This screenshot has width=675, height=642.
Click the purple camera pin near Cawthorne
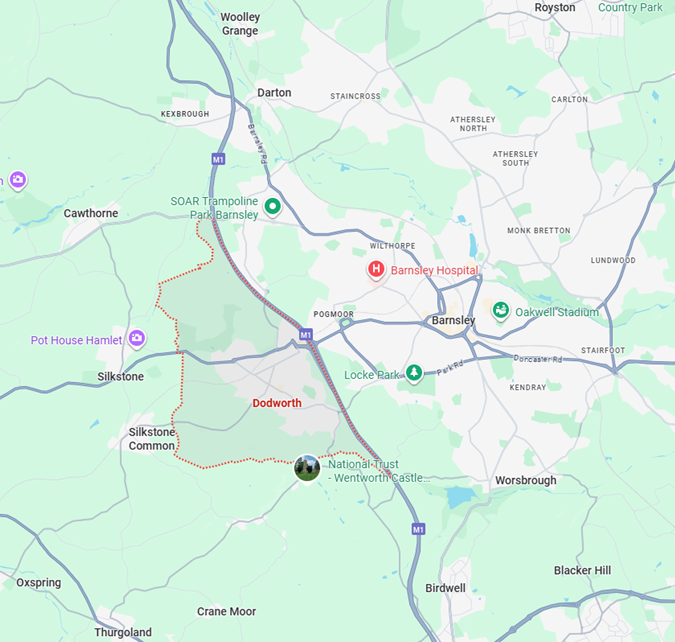tap(18, 180)
